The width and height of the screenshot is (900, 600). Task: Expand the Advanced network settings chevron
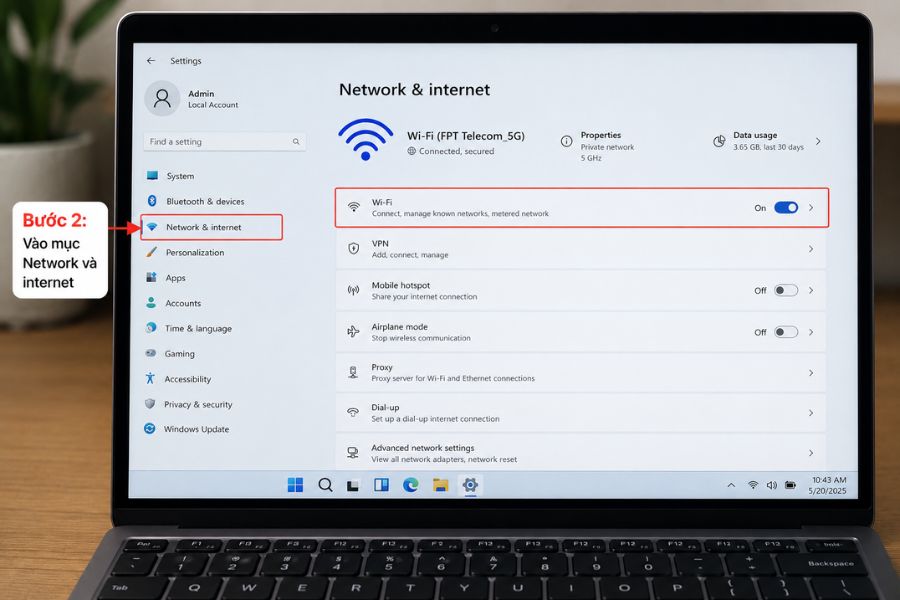(x=810, y=452)
